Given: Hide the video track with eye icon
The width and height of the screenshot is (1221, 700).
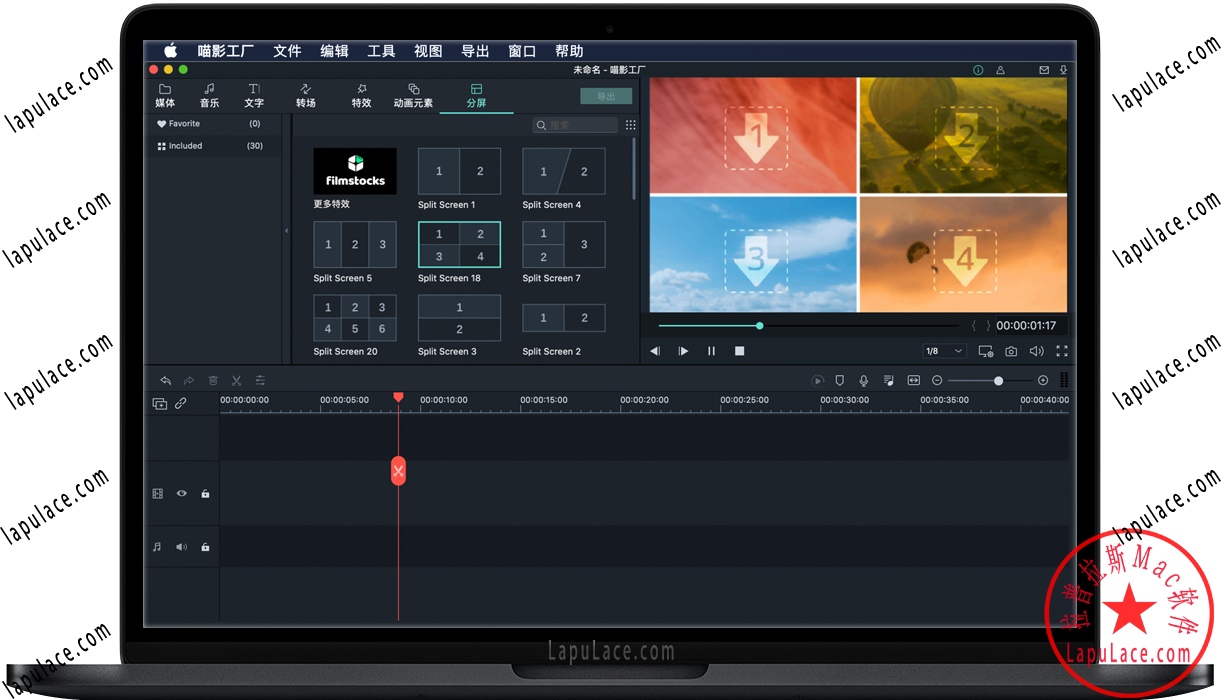Looking at the screenshot, I should [x=182, y=493].
